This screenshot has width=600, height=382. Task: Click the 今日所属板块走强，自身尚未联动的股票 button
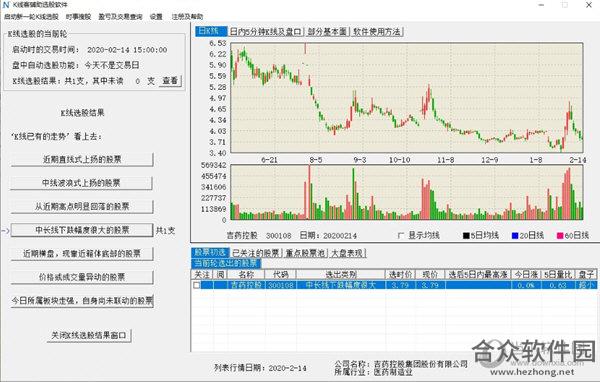point(82,300)
